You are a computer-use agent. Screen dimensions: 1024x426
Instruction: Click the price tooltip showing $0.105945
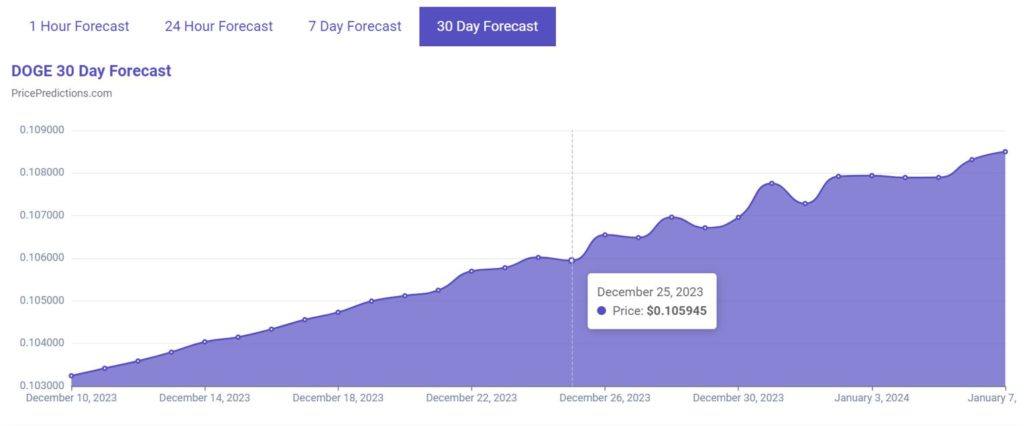pyautogui.click(x=652, y=301)
